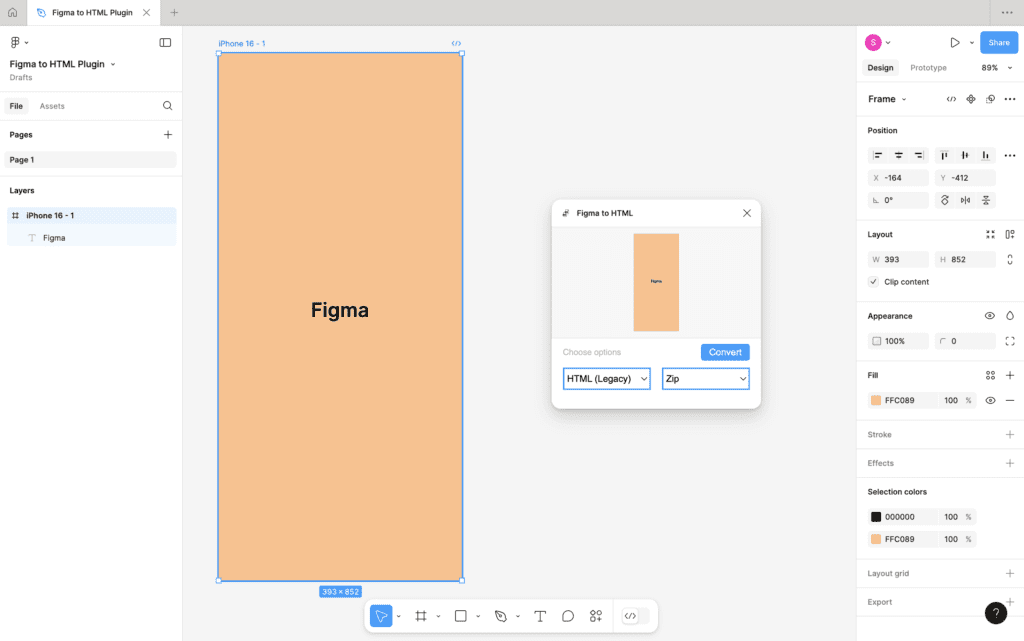This screenshot has height=641, width=1024.
Task: Click the help question mark button
Action: 995,613
